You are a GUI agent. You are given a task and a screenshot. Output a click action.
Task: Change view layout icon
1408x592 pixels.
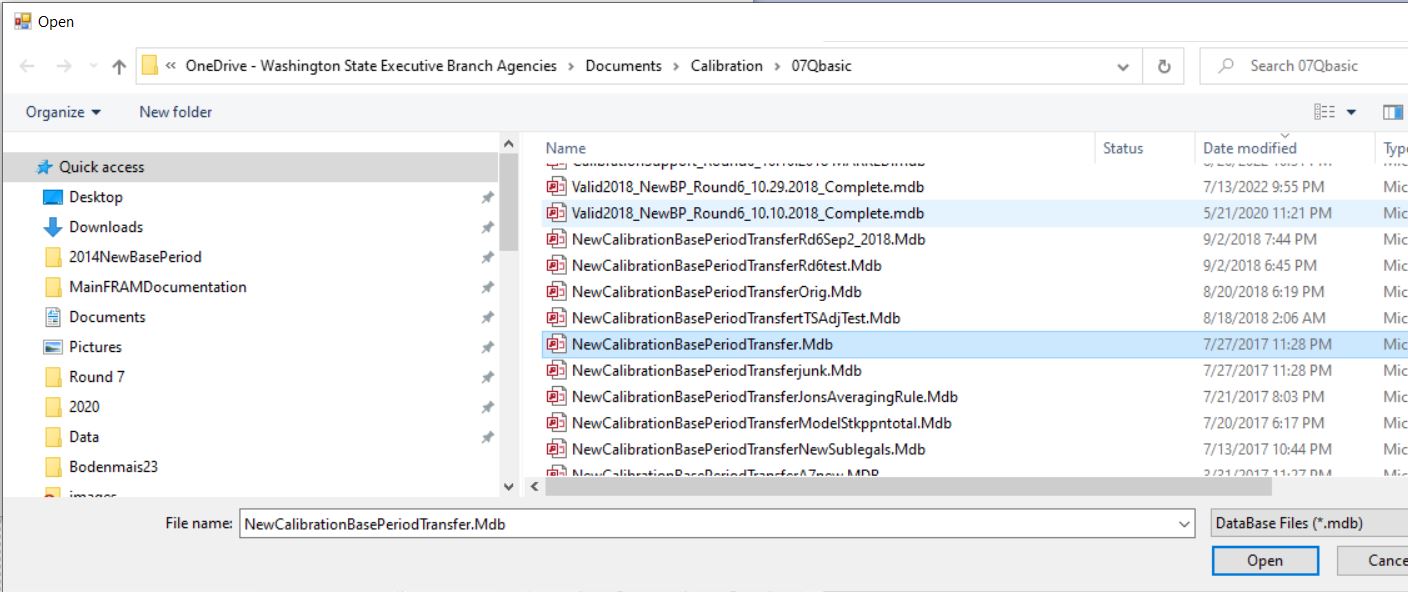click(x=1325, y=112)
